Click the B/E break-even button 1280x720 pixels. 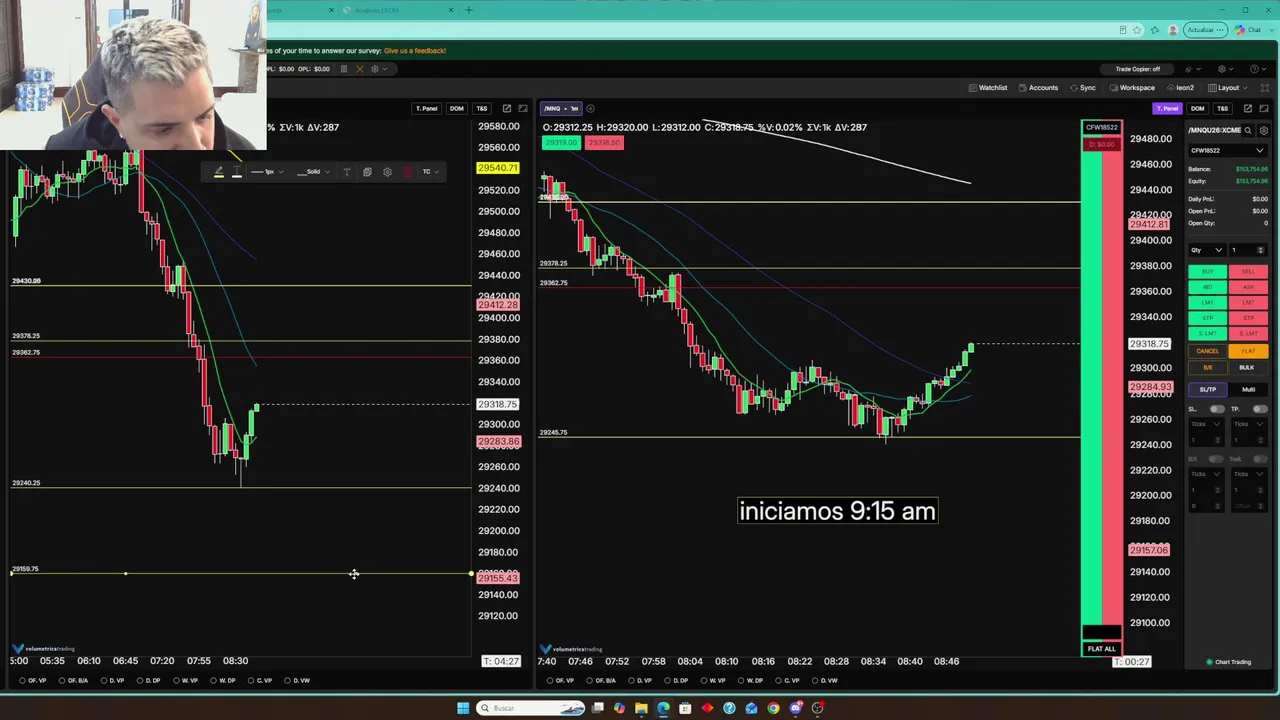tap(1208, 367)
